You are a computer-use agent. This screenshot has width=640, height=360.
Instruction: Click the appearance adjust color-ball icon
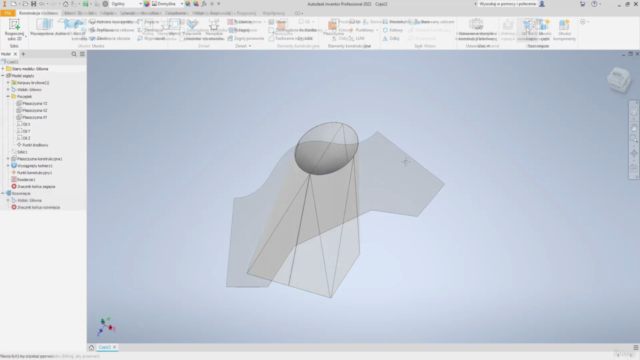point(188,4)
